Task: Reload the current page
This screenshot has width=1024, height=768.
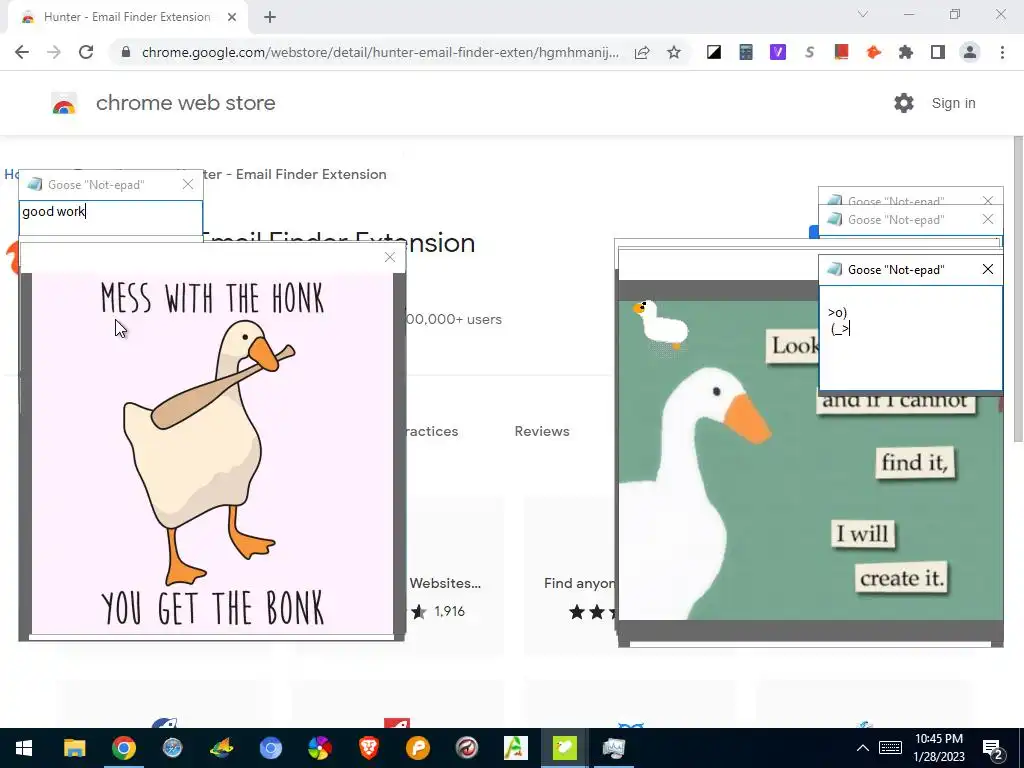Action: pyautogui.click(x=86, y=52)
